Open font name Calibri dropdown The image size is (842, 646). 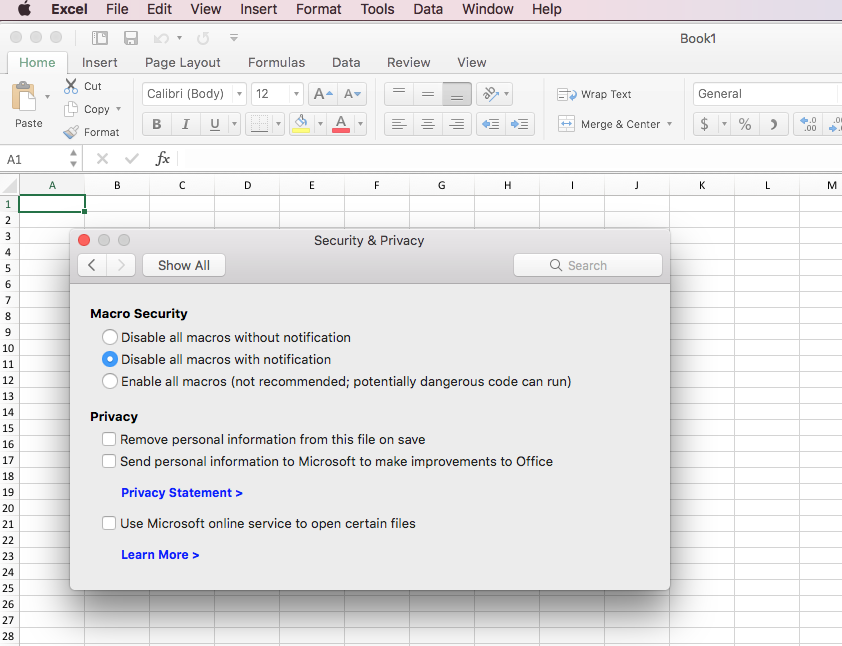pyautogui.click(x=239, y=94)
